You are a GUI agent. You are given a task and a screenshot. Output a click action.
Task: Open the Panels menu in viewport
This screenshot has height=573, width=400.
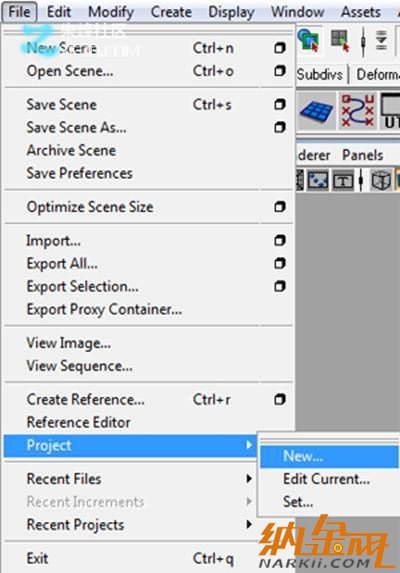pyautogui.click(x=362, y=155)
